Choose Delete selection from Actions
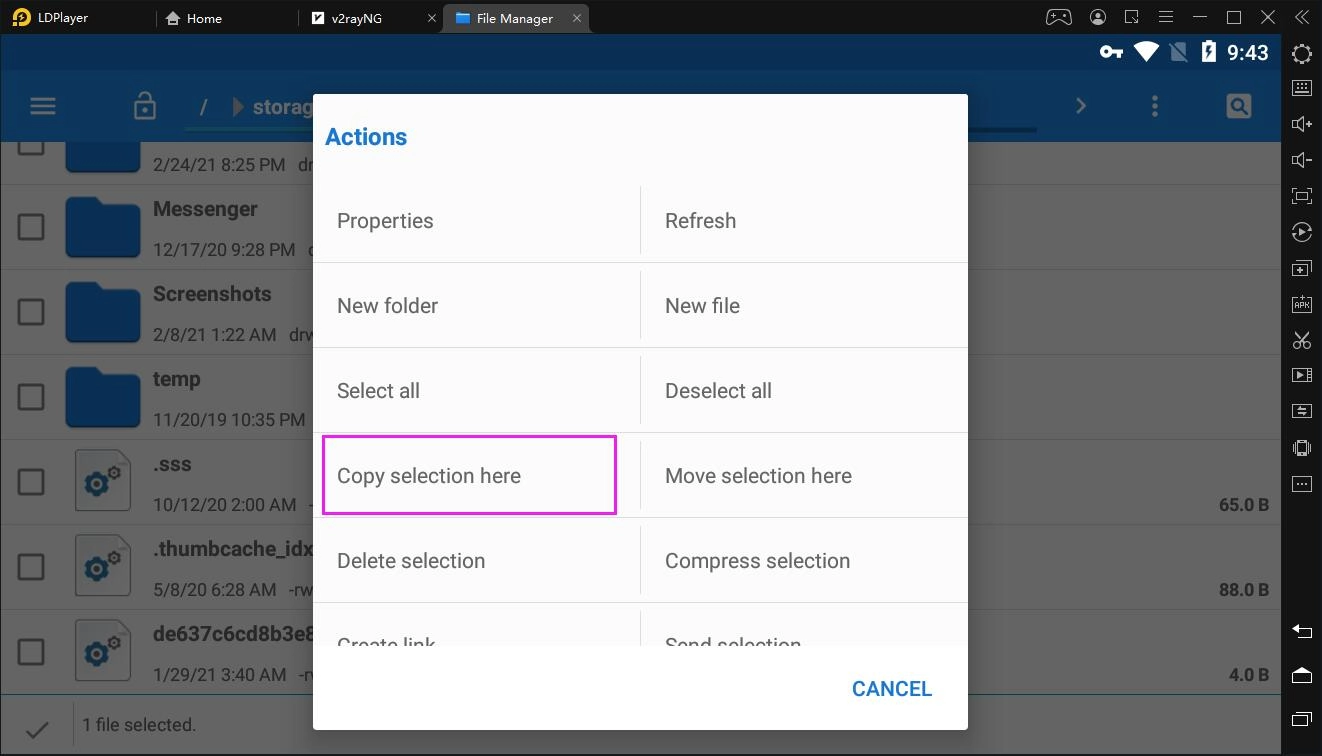This screenshot has width=1322, height=756. coord(411,560)
